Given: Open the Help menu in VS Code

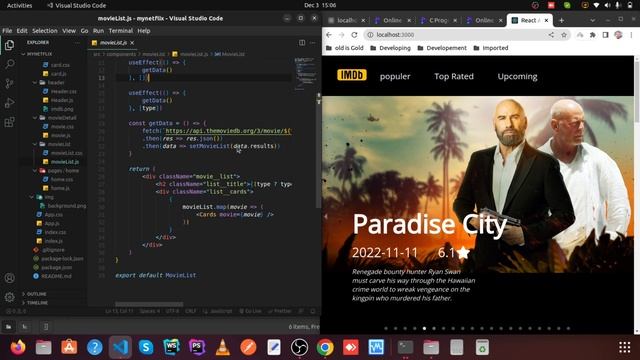Looking at the screenshot, I should tap(144, 31).
